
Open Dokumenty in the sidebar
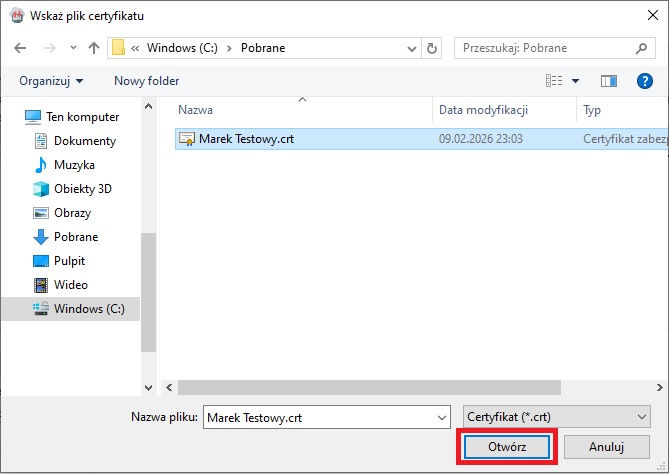click(84, 141)
